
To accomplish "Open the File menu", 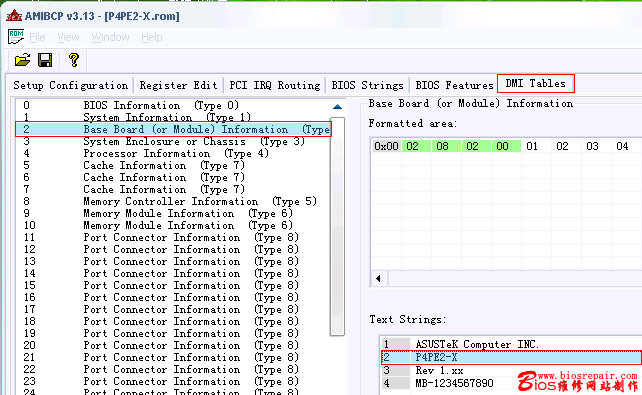I will coord(37,37).
